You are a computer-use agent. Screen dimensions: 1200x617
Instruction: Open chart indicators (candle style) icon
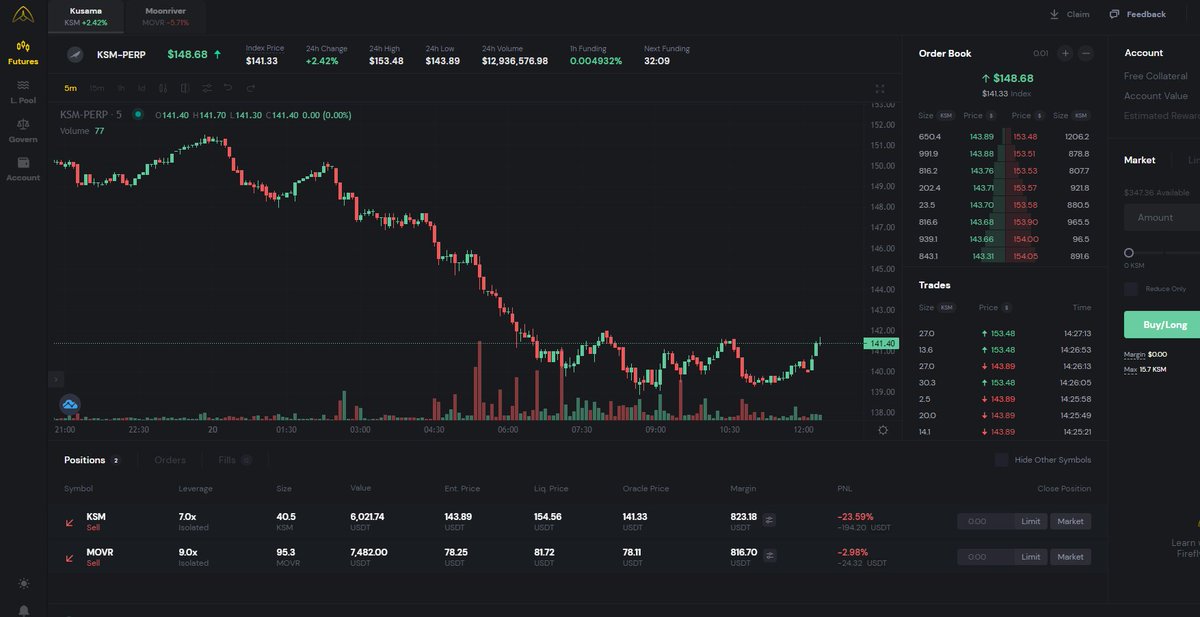pyautogui.click(x=163, y=88)
